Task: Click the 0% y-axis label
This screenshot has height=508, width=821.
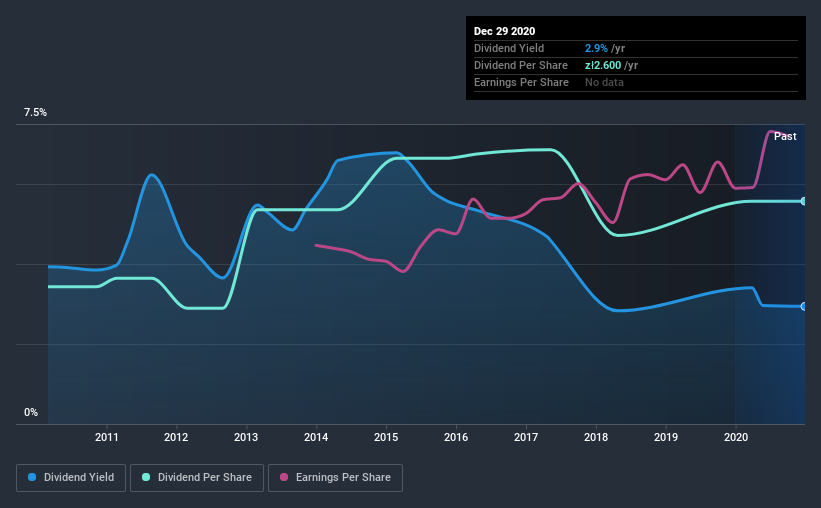Action: click(31, 413)
